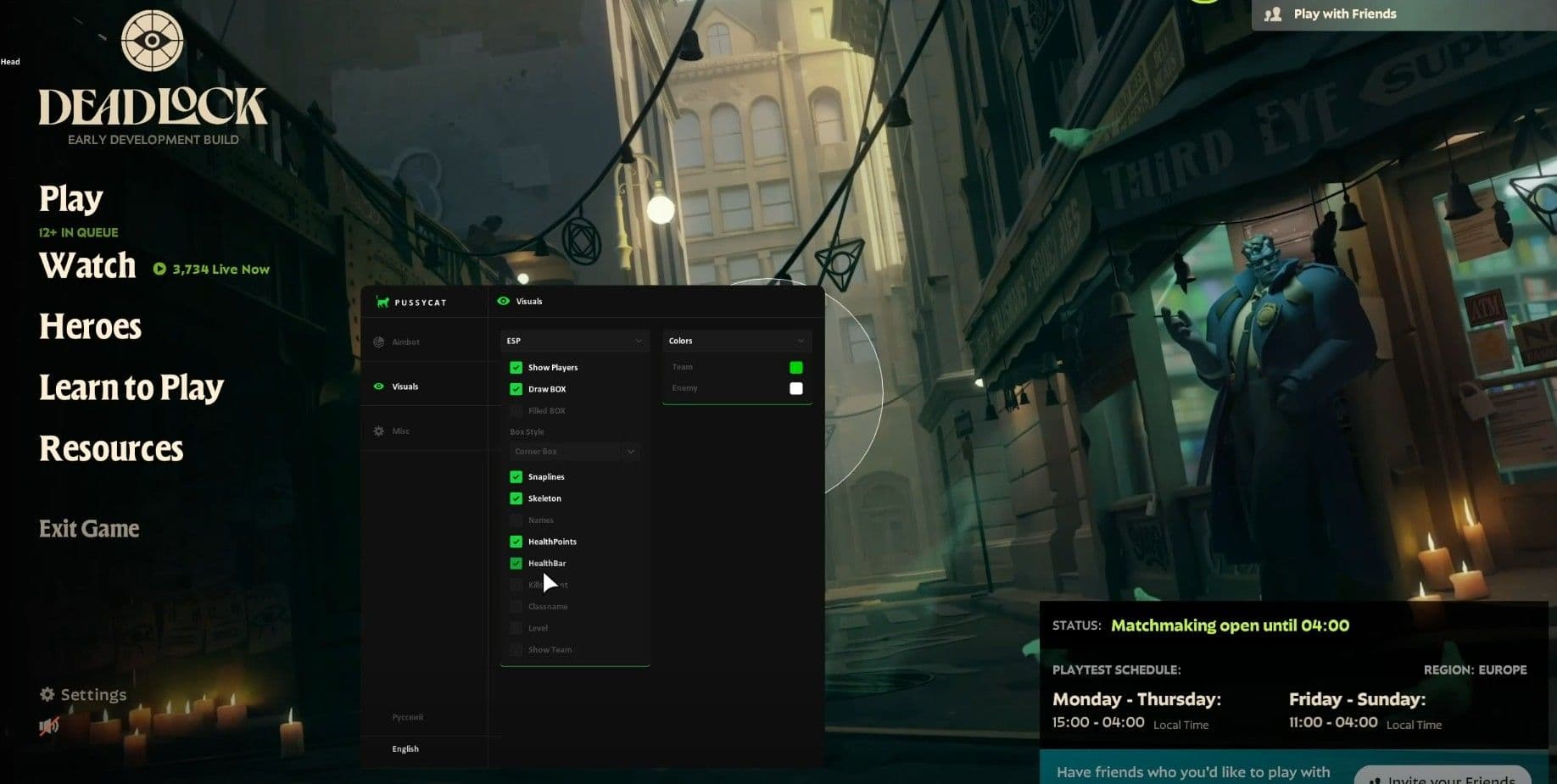Image resolution: width=1557 pixels, height=784 pixels.
Task: Collapse the Colors section chevron
Action: point(801,341)
